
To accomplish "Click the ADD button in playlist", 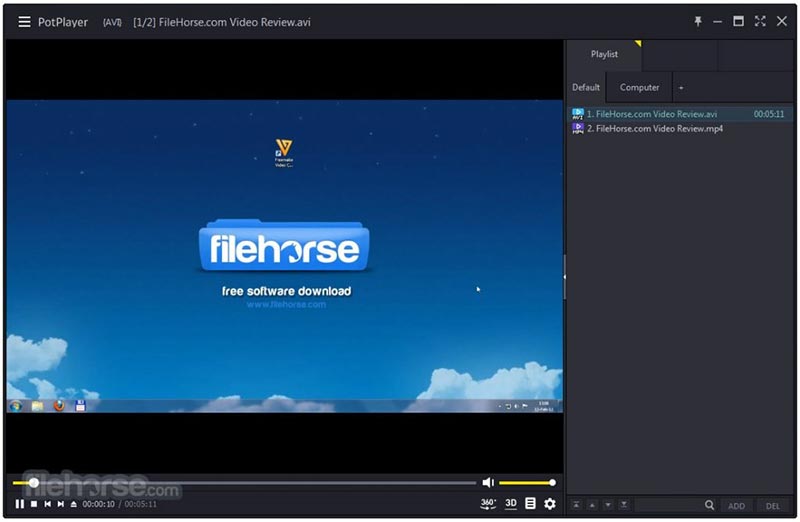I will (x=736, y=506).
